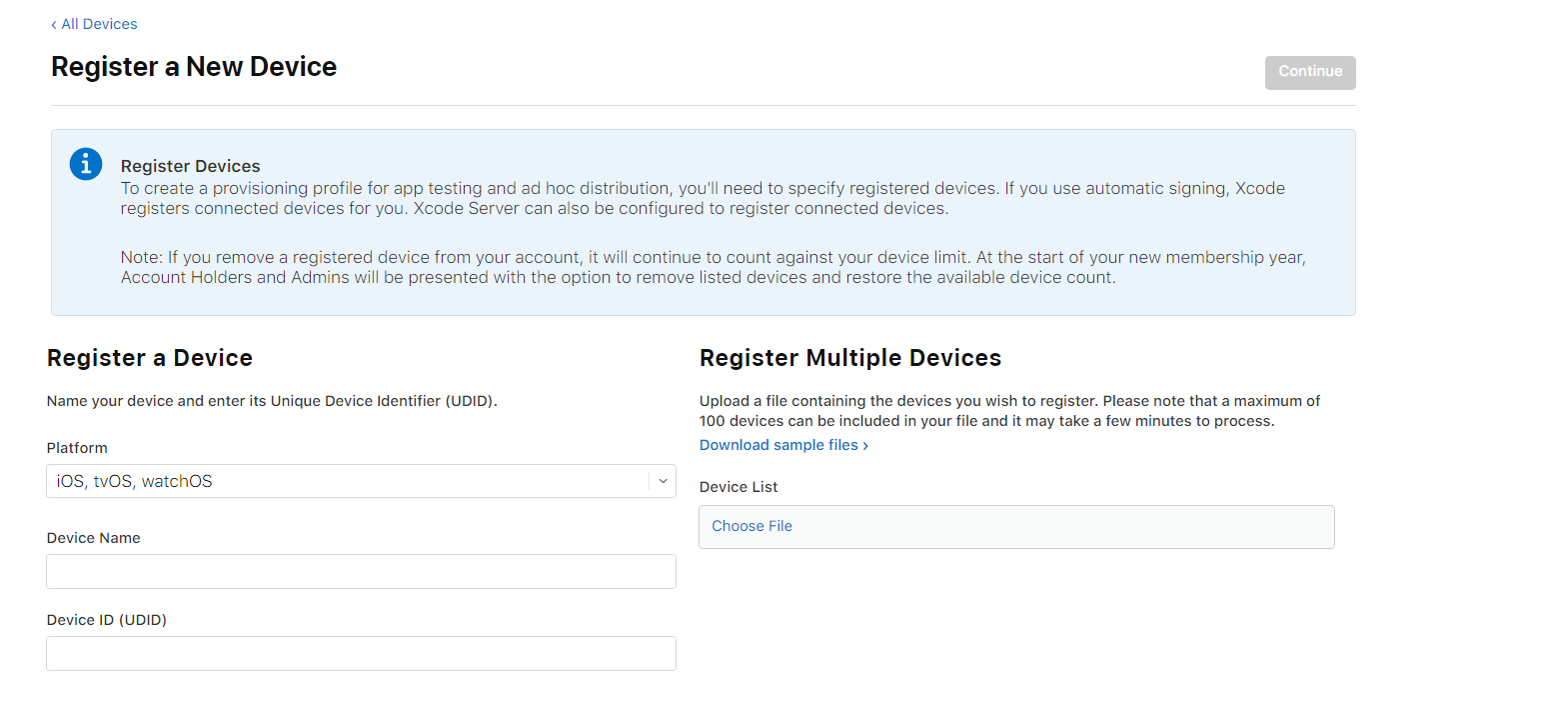The image size is (1568, 727).
Task: Click the blue info icon
Action: pyautogui.click(x=86, y=164)
